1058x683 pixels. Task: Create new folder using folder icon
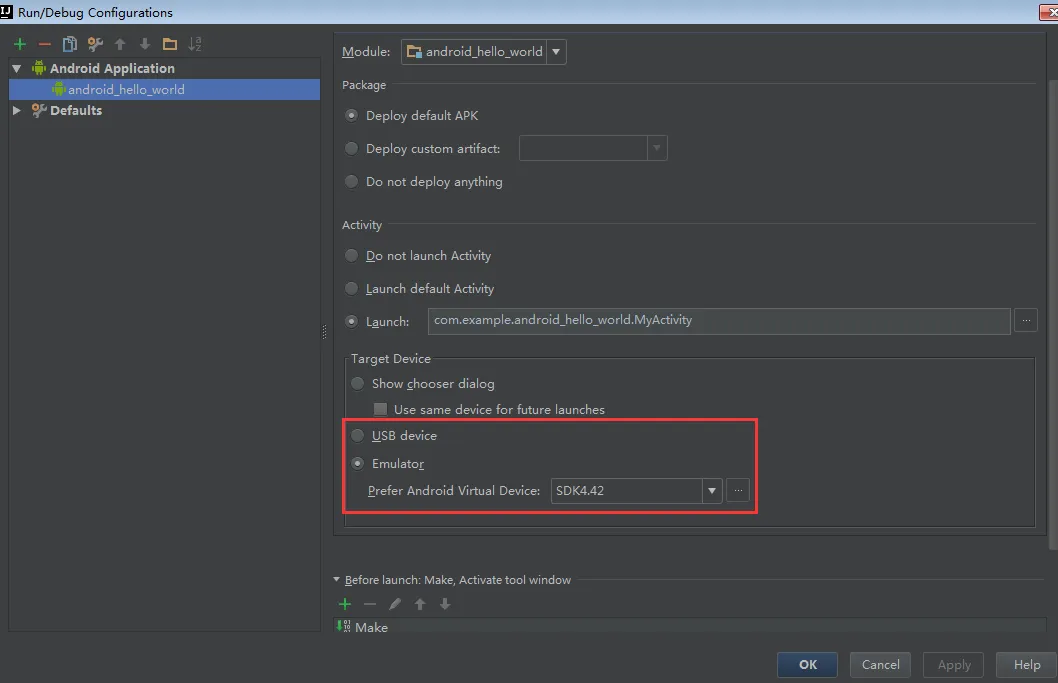pyautogui.click(x=170, y=45)
